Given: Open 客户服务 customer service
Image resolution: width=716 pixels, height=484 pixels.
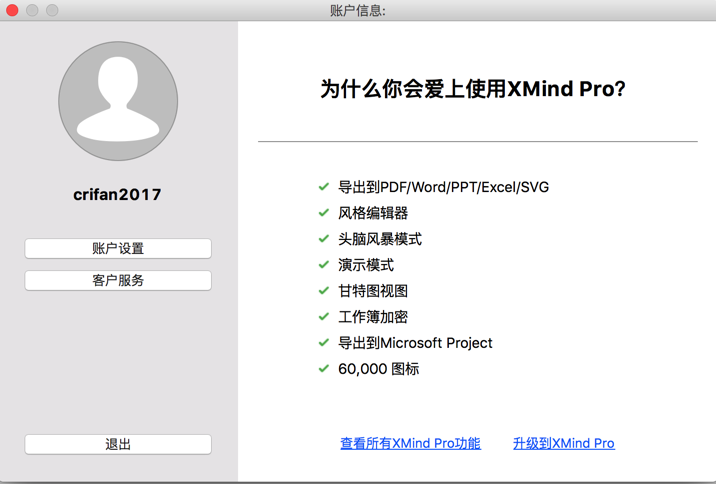Looking at the screenshot, I should coord(118,280).
